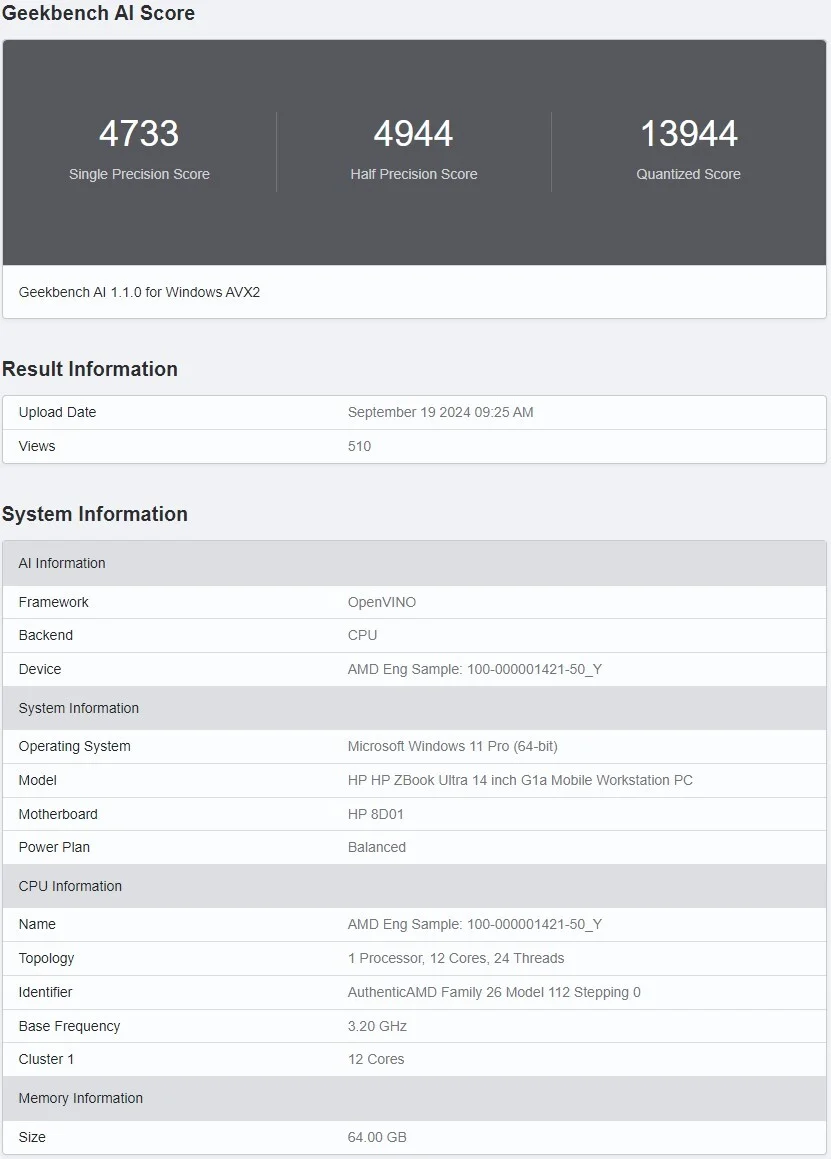
Task: Click the OpenVINO framework value
Action: [380, 602]
